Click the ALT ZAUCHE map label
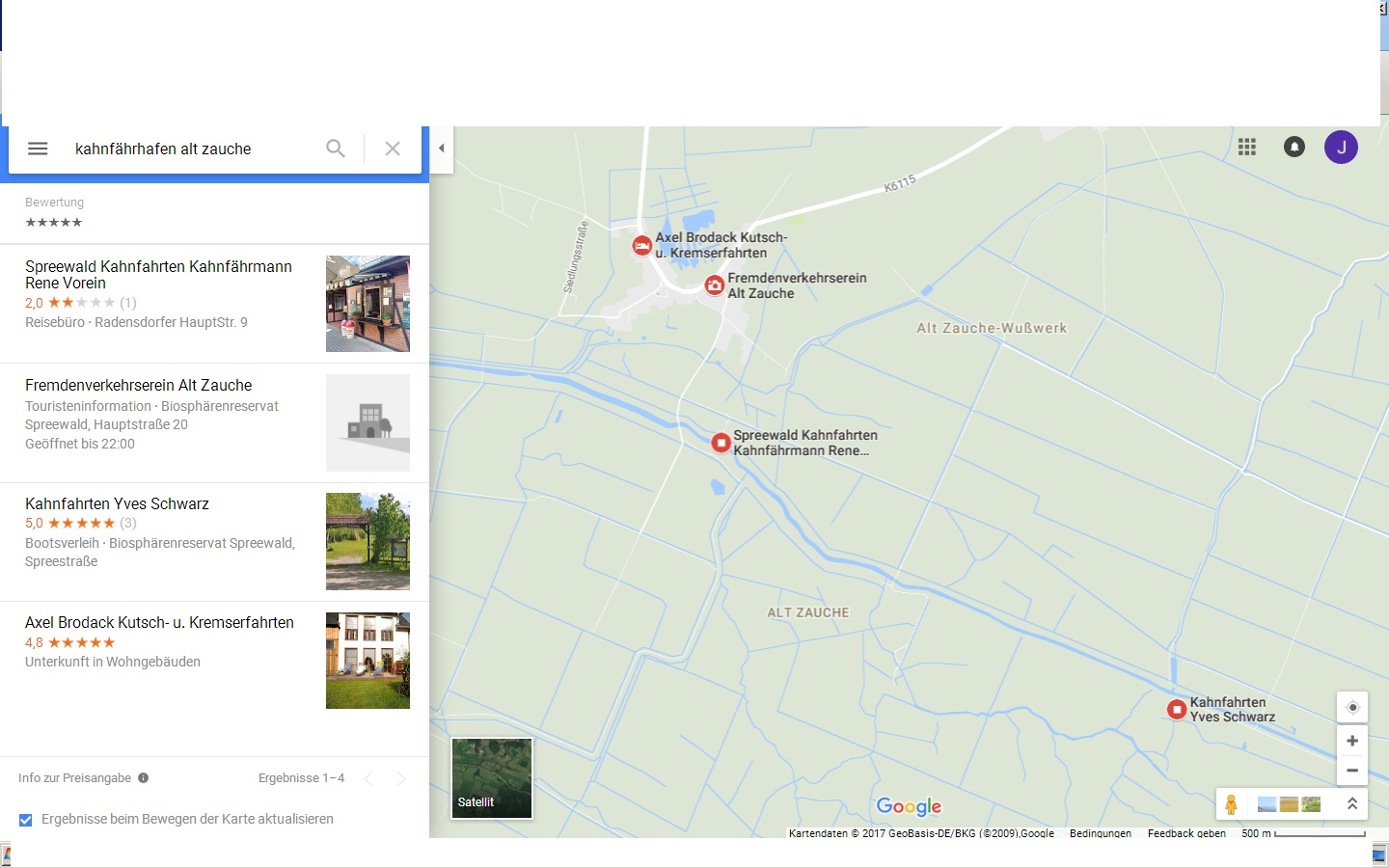The height and width of the screenshot is (868, 1389). [x=808, y=612]
